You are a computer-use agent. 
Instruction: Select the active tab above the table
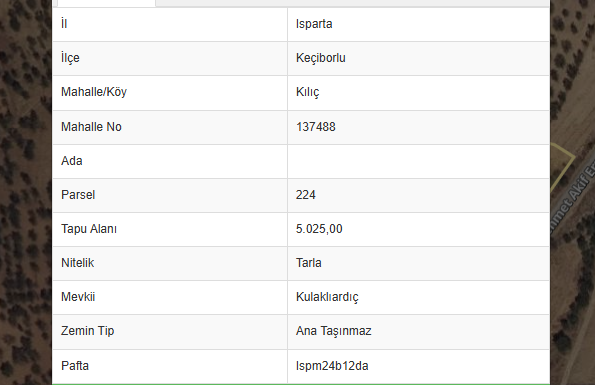[106, 3]
